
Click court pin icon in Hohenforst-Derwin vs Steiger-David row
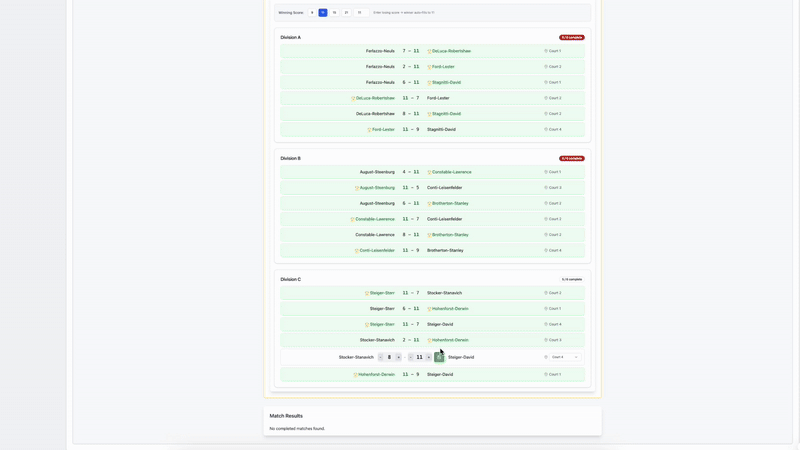[x=546, y=374]
